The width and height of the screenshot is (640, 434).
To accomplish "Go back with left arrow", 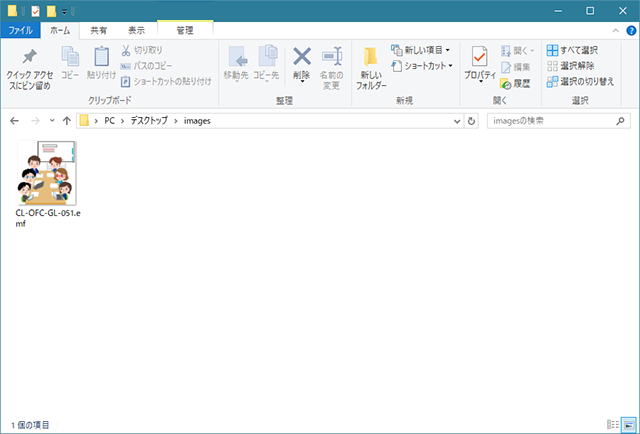I will coord(14,121).
